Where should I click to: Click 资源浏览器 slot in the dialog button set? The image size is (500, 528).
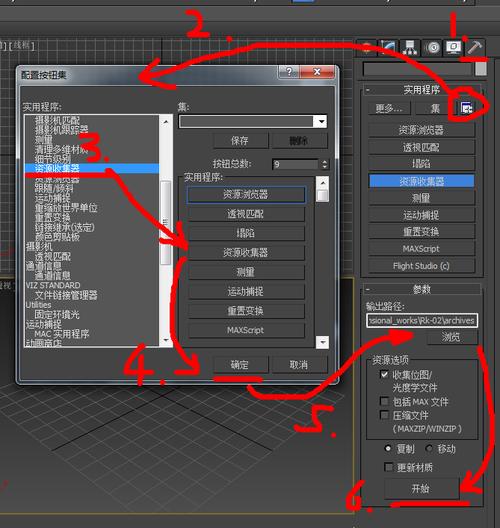pyautogui.click(x=246, y=195)
